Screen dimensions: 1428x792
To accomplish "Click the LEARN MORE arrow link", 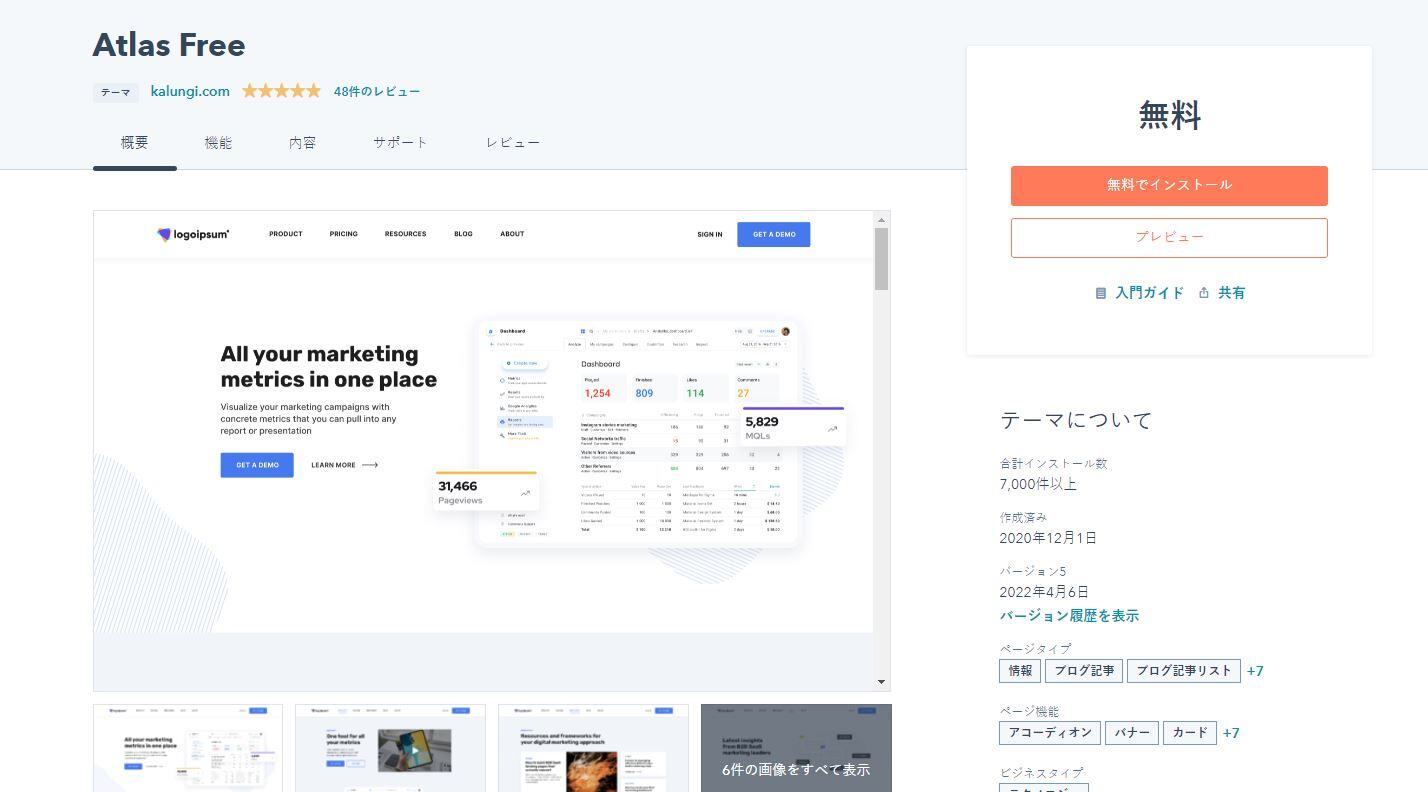I will pyautogui.click(x=345, y=465).
